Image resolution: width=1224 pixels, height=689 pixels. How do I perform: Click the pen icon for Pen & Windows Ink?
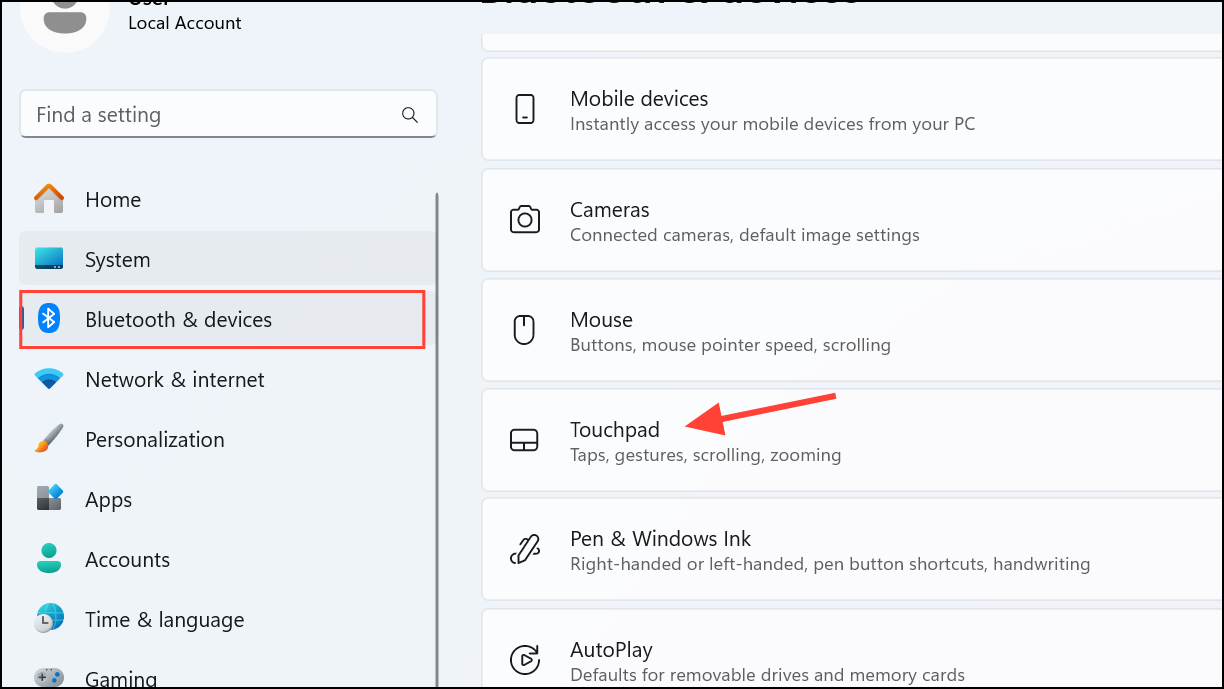click(525, 549)
